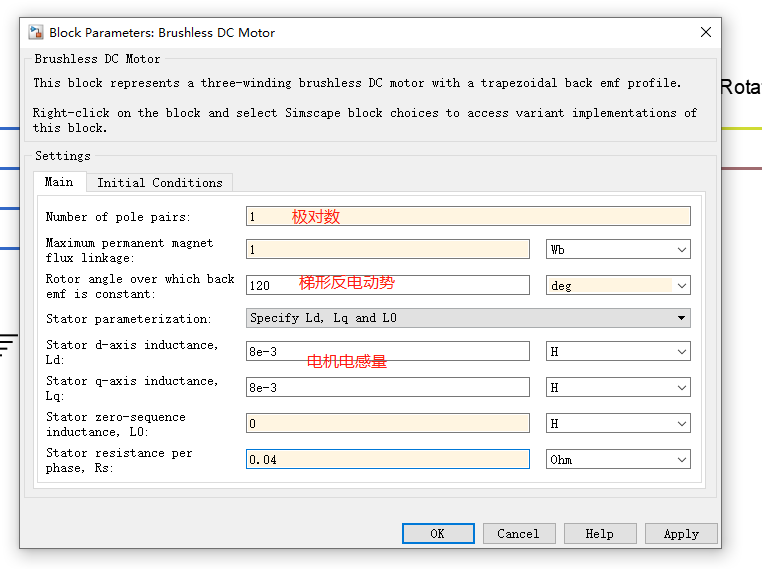Apply the parameter changes
This screenshot has height=569, width=762.
(681, 534)
